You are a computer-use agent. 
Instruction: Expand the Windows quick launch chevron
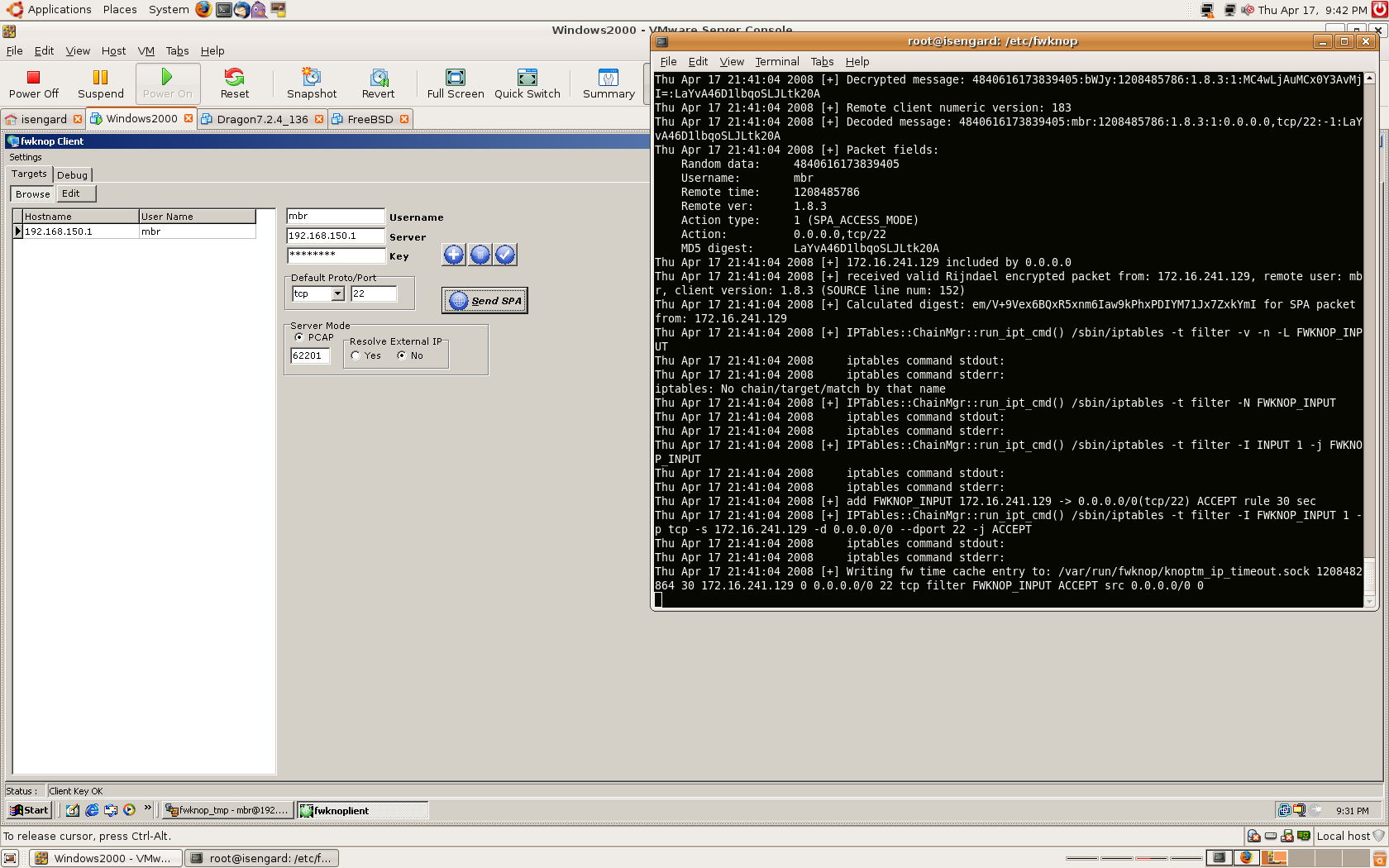pyautogui.click(x=147, y=808)
